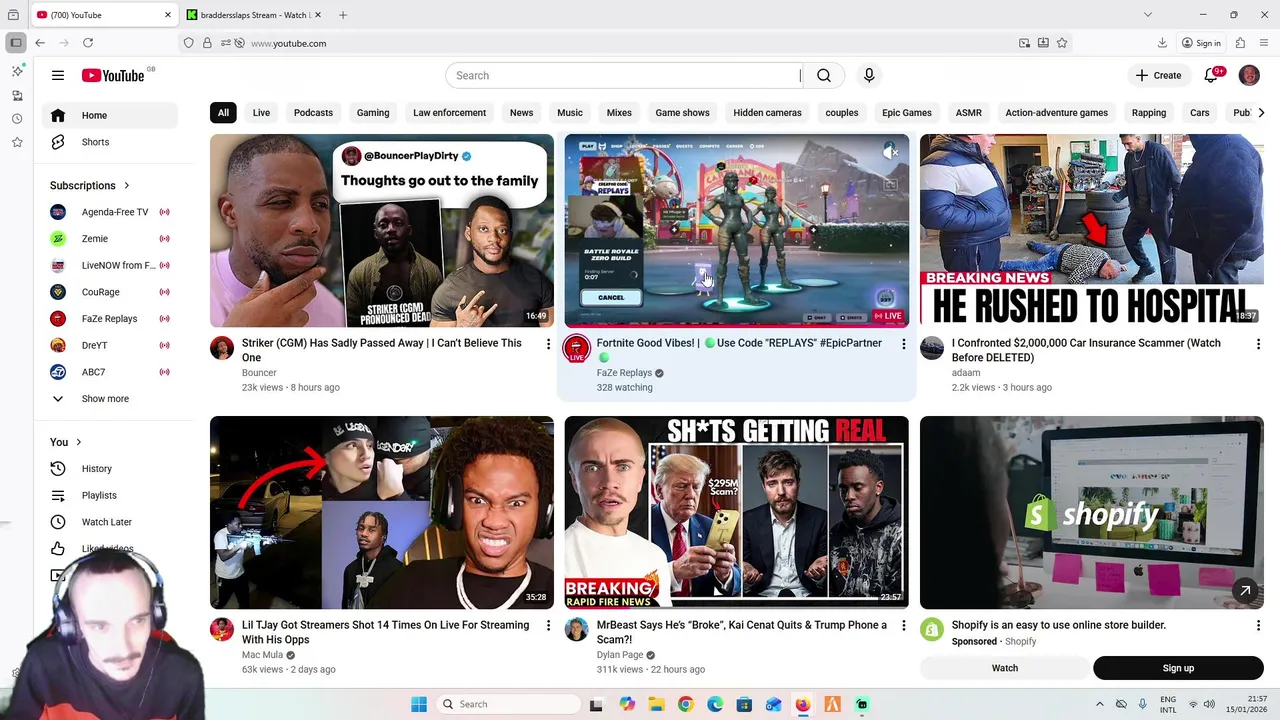Select the Music filter chip
1280x720 pixels.
[570, 113]
